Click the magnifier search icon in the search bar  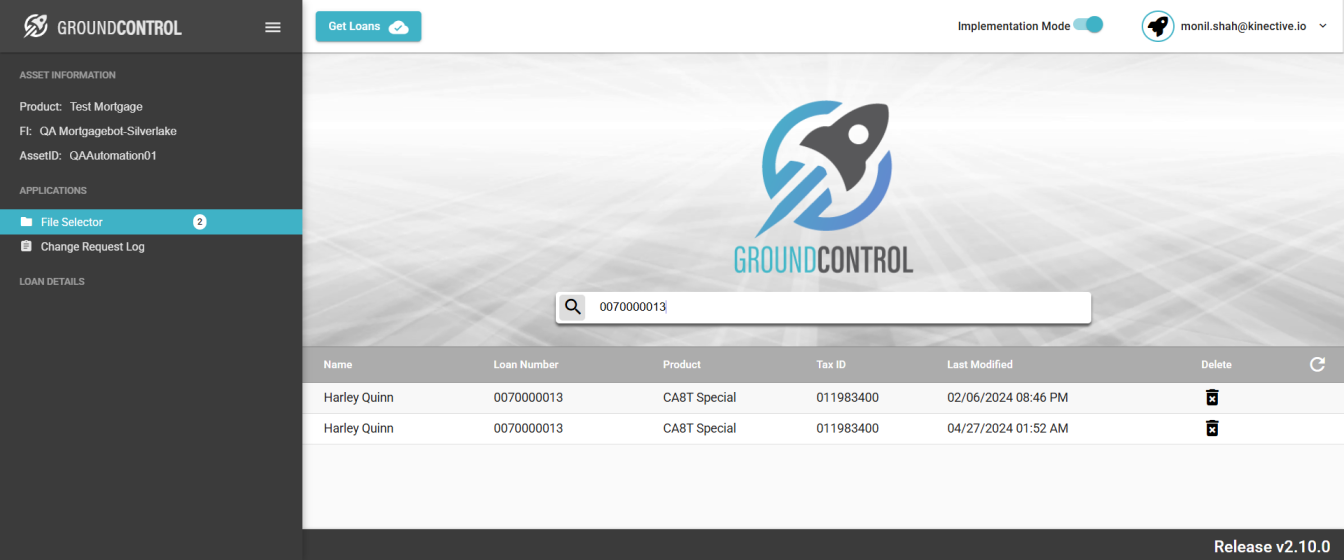[x=572, y=307]
